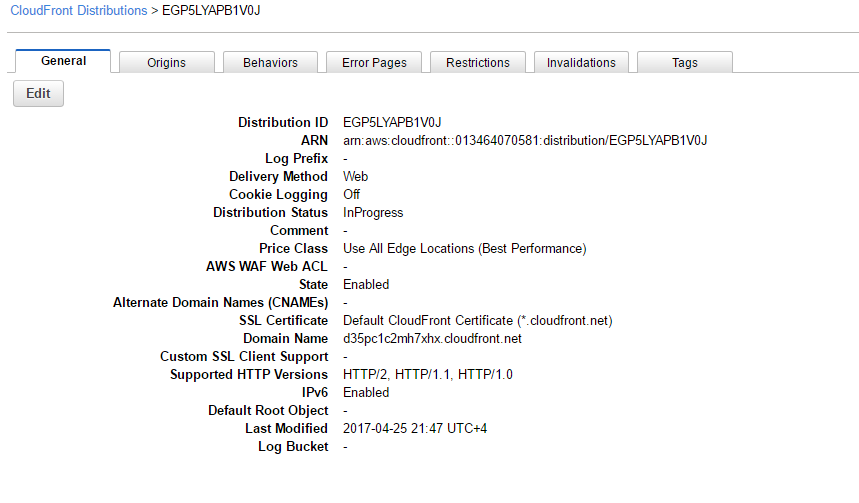The width and height of the screenshot is (859, 503).
Task: Open the Behaviors tab
Action: [270, 62]
